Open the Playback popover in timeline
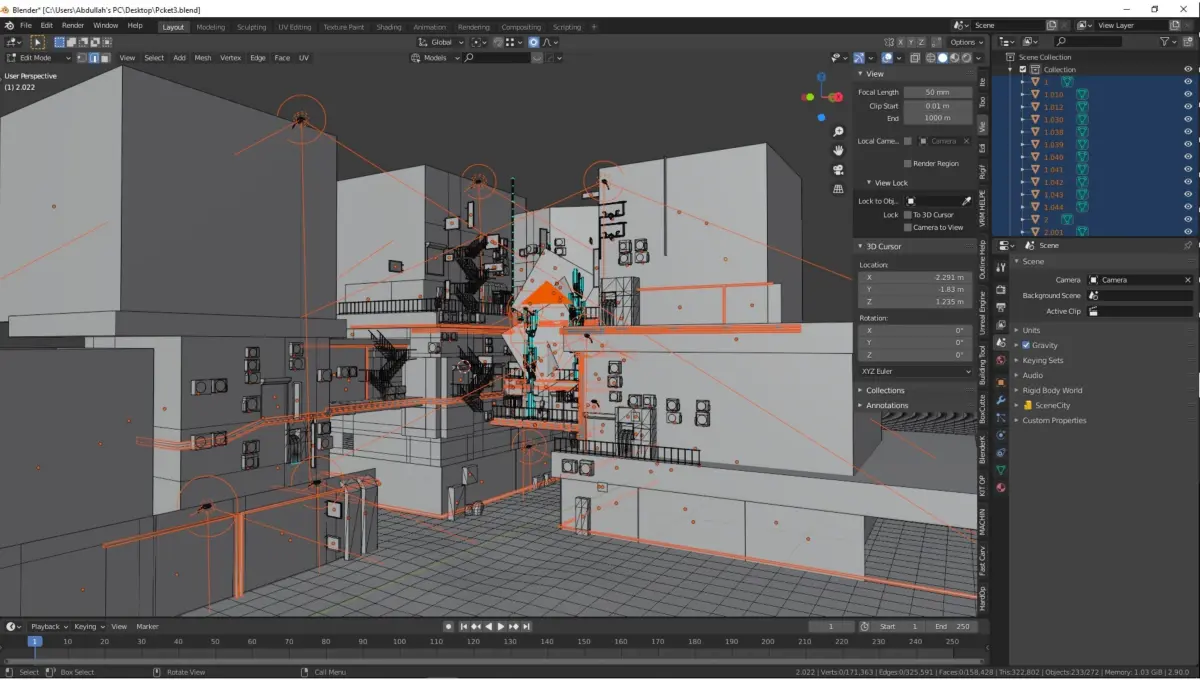Image resolution: width=1200 pixels, height=680 pixels. pyautogui.click(x=48, y=626)
